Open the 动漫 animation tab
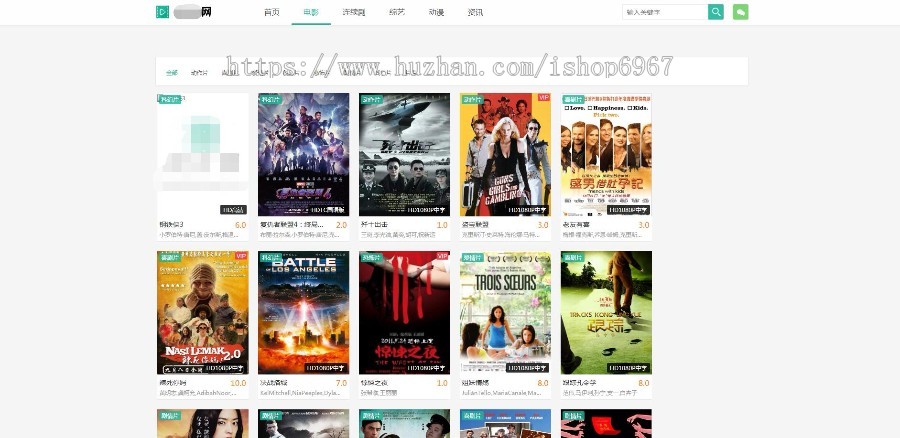900x438 pixels. point(436,12)
